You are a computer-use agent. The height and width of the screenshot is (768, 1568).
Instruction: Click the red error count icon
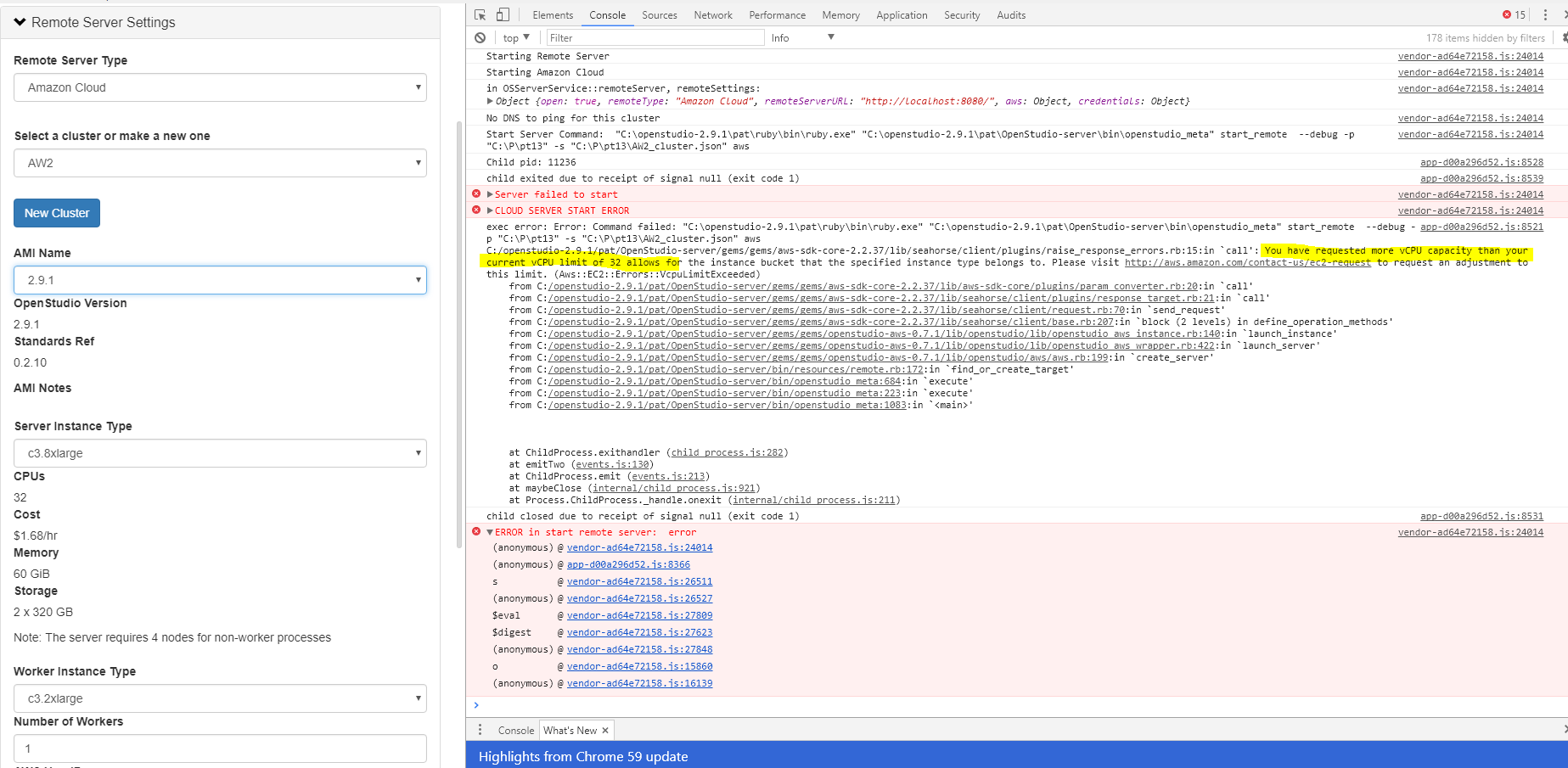pyautogui.click(x=1507, y=14)
